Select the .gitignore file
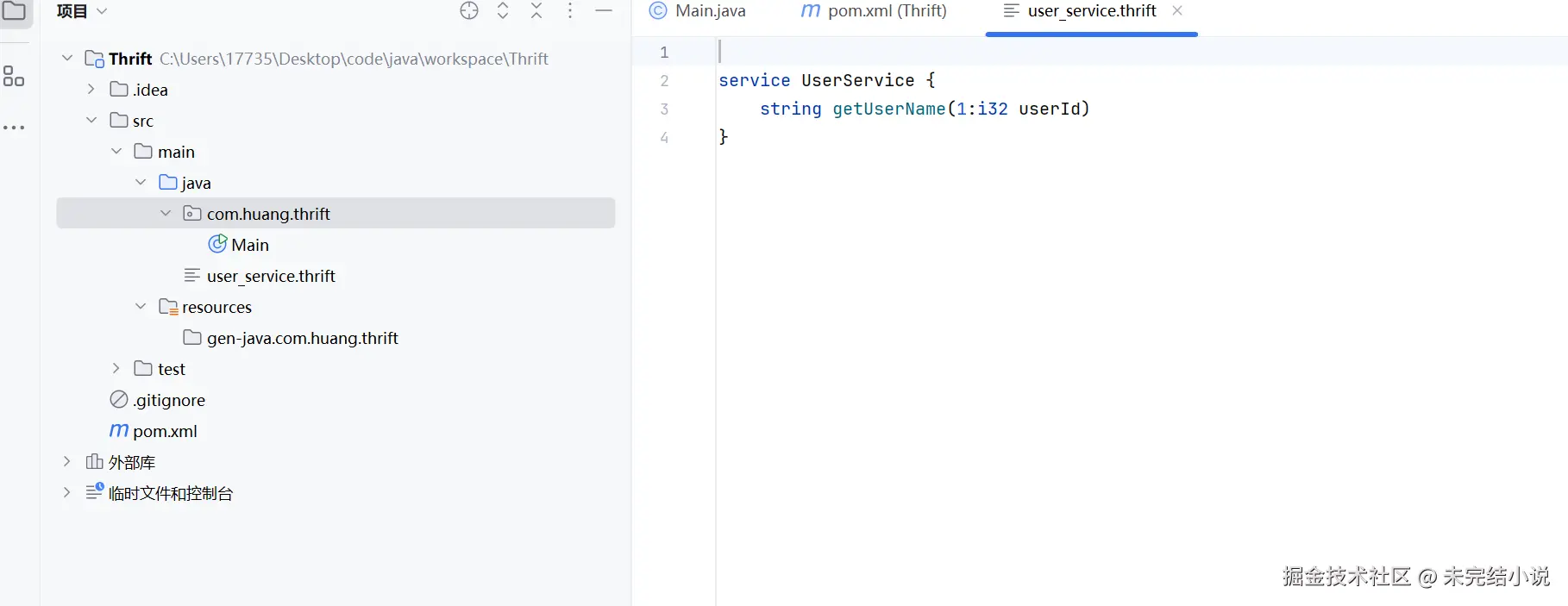The width and height of the screenshot is (1568, 606). (169, 400)
